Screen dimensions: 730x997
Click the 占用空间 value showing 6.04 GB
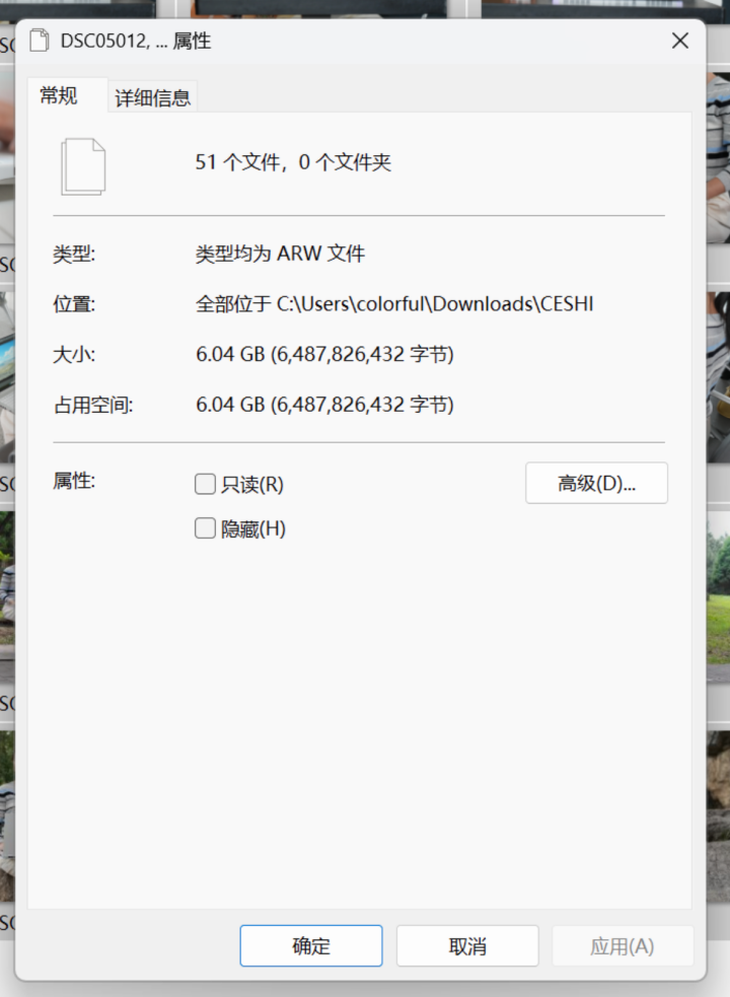pos(324,405)
